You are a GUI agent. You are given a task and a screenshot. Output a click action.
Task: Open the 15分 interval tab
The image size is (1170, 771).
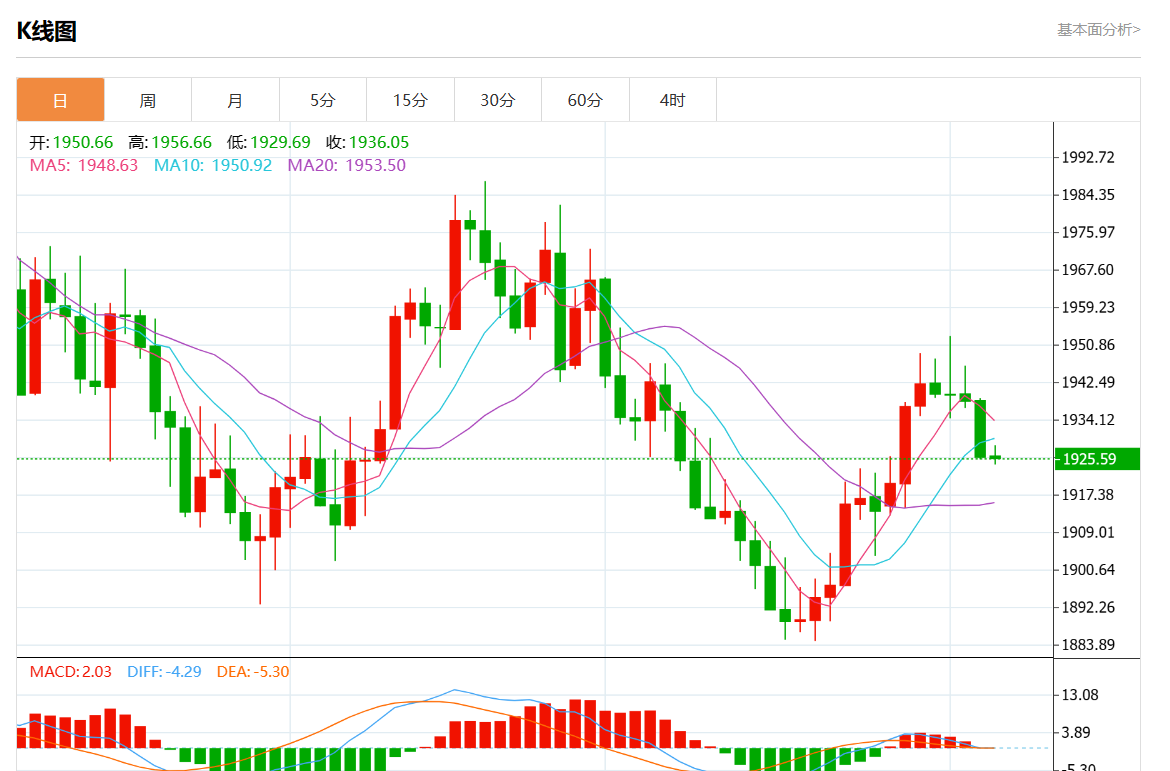tap(410, 99)
